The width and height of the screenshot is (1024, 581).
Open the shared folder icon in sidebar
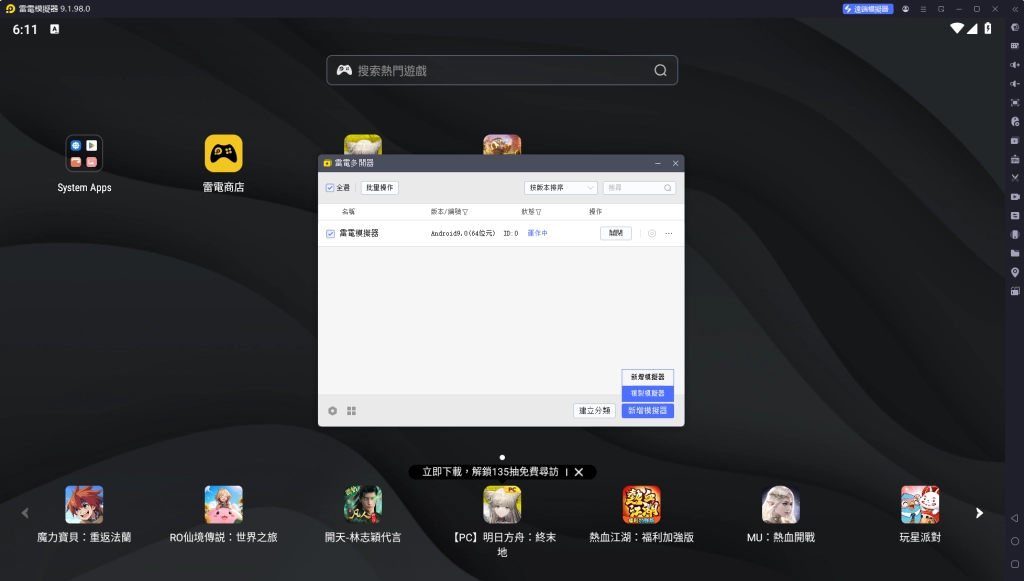click(x=1015, y=253)
